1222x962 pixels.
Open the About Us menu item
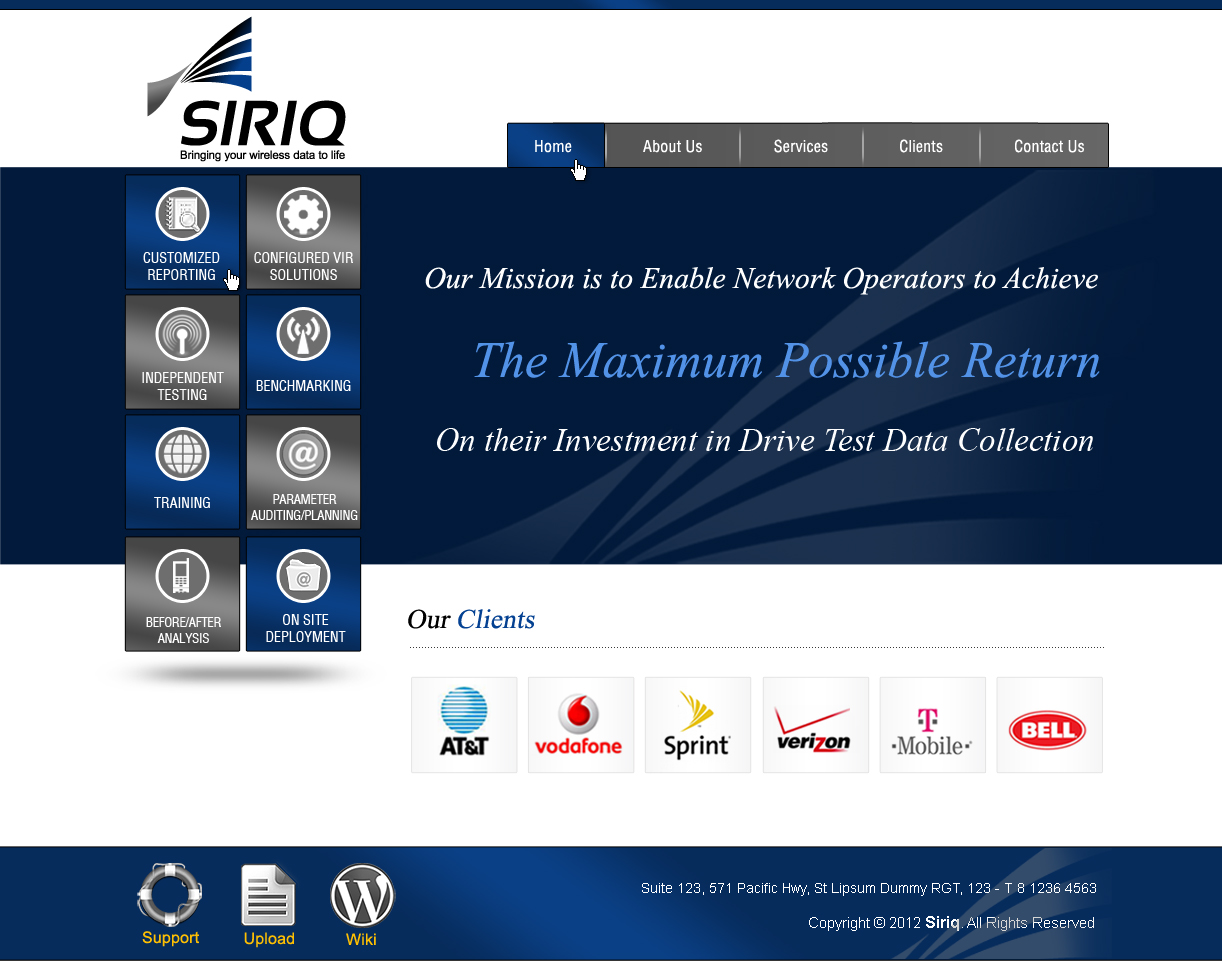[x=672, y=146]
